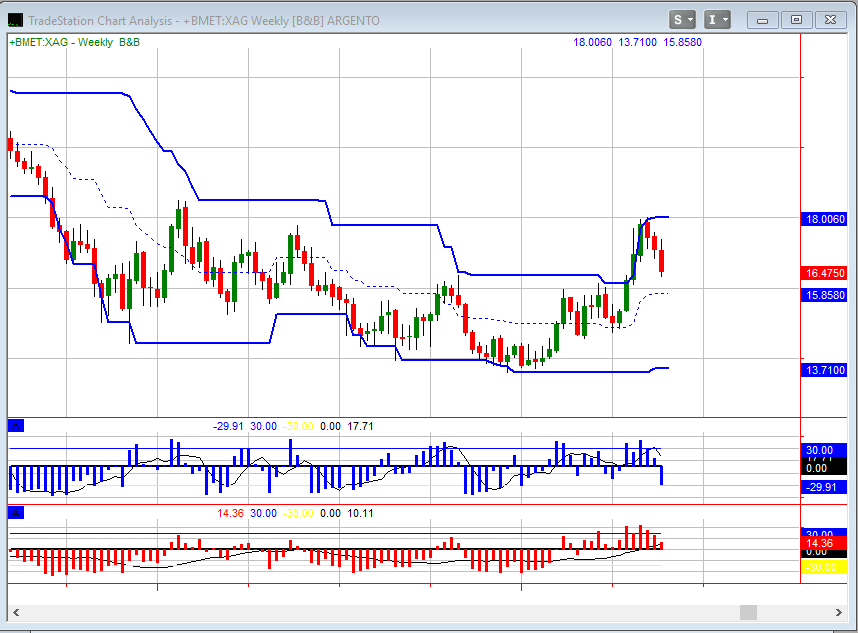Maximize the Chart Analysis window

(796, 20)
